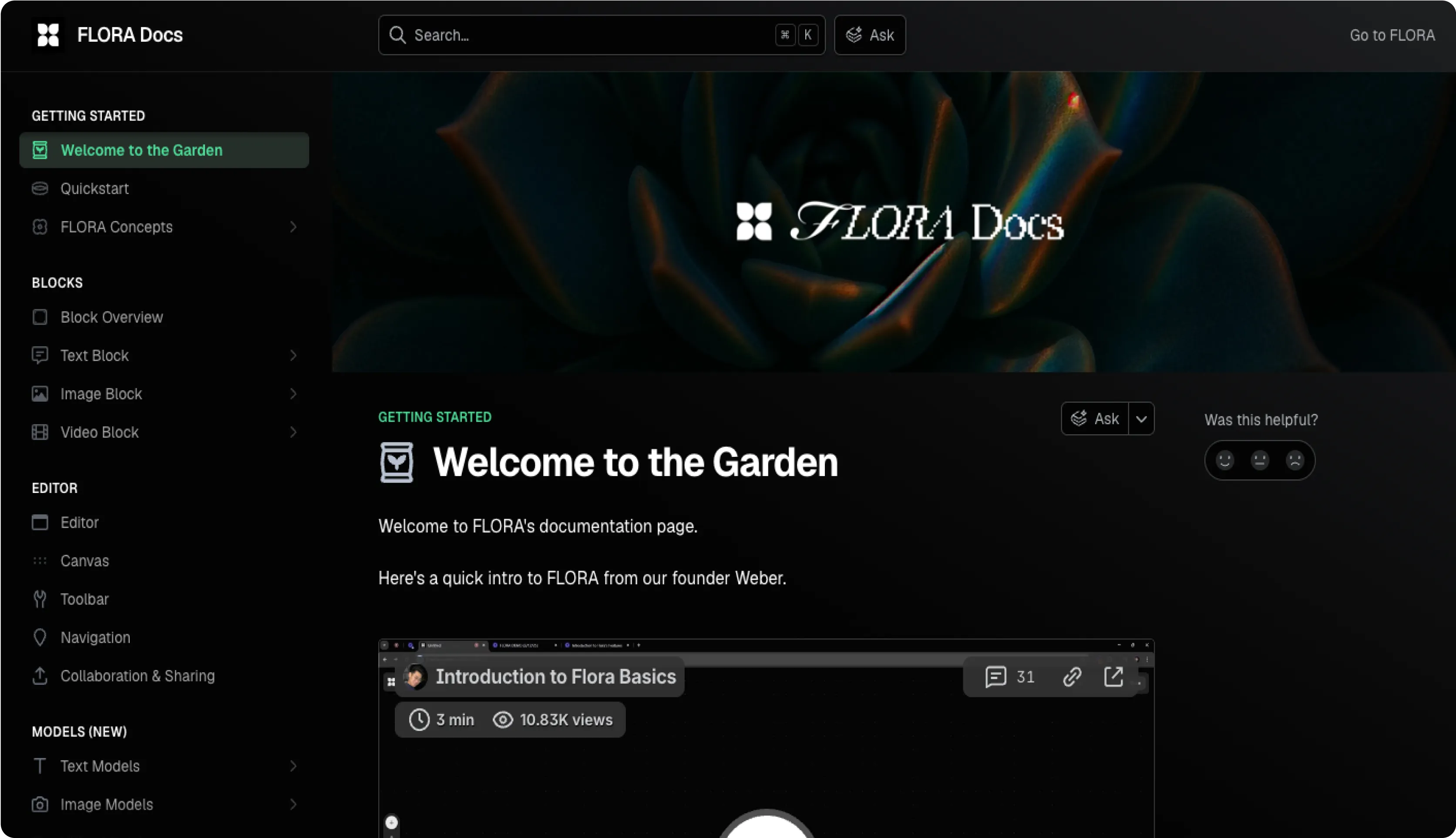Expand the Video Block chevron
Viewport: 1456px width, 838px height.
[x=293, y=432]
